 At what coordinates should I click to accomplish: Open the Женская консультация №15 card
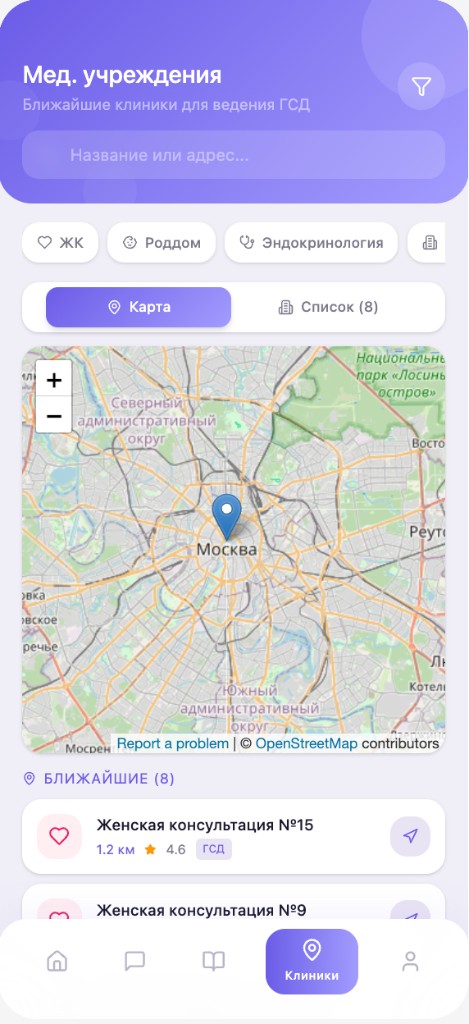point(234,837)
